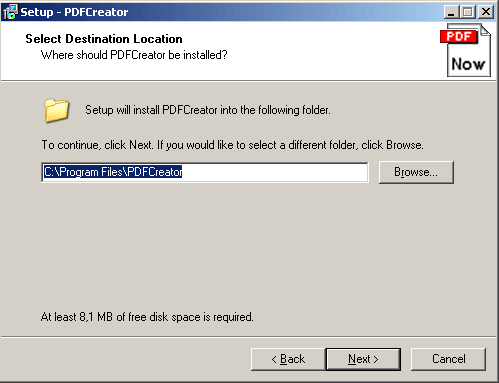Viewport: 499px width, 383px height.
Task: Click the free disk space requirement text
Action: tap(147, 317)
